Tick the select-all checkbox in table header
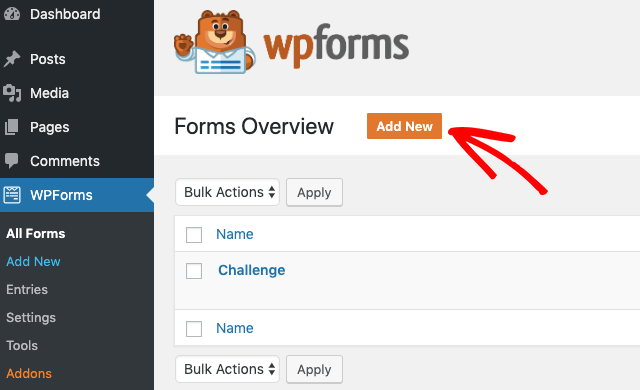 (x=194, y=235)
